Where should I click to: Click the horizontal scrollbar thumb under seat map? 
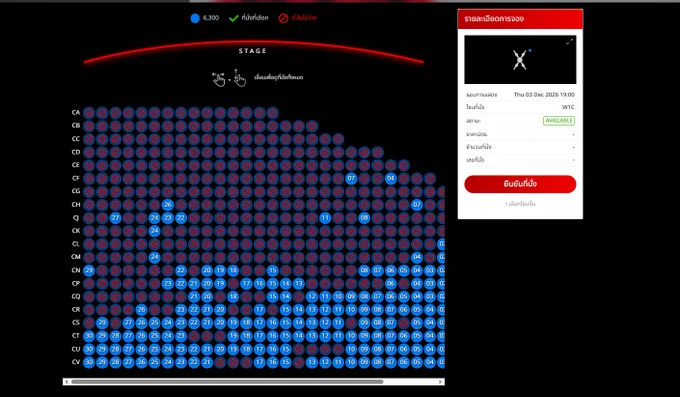click(x=227, y=382)
